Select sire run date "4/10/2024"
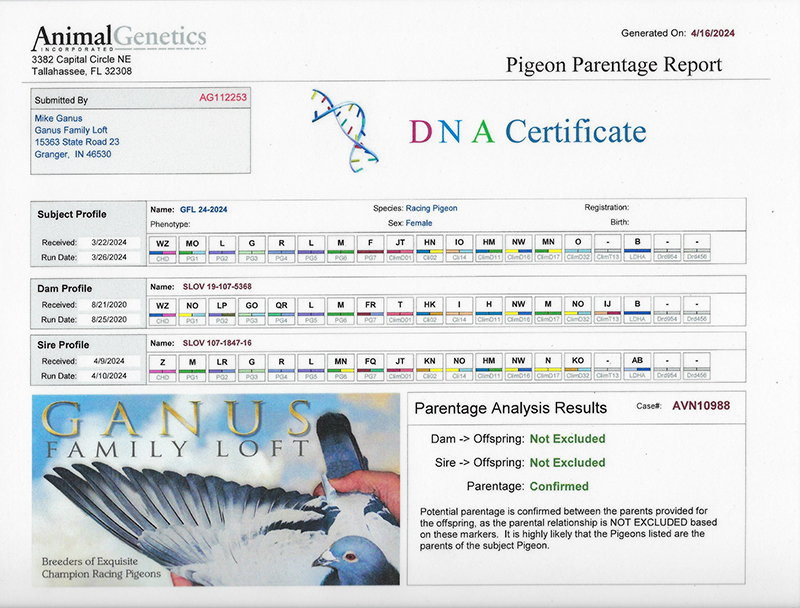This screenshot has height=608, width=800. point(109,376)
